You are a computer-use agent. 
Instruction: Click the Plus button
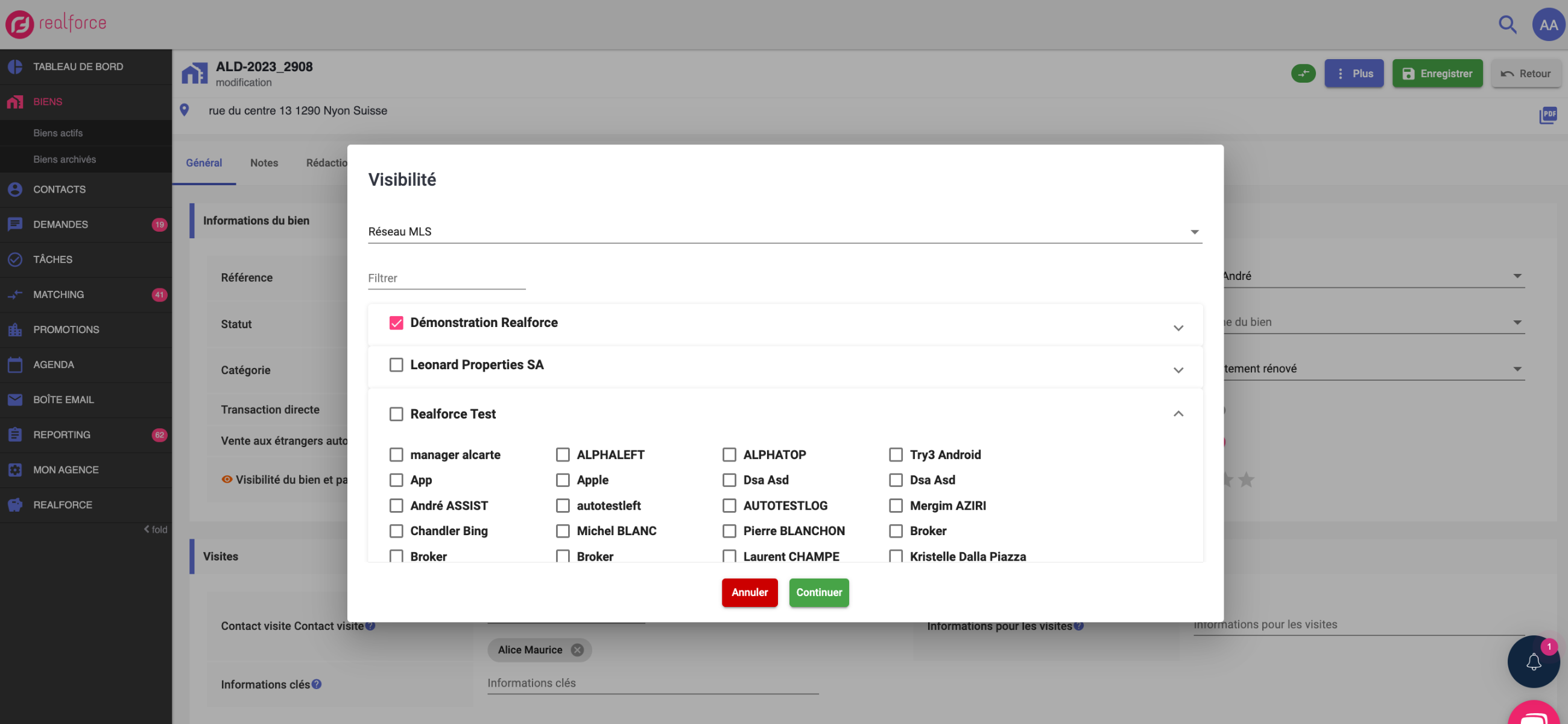pos(1354,74)
